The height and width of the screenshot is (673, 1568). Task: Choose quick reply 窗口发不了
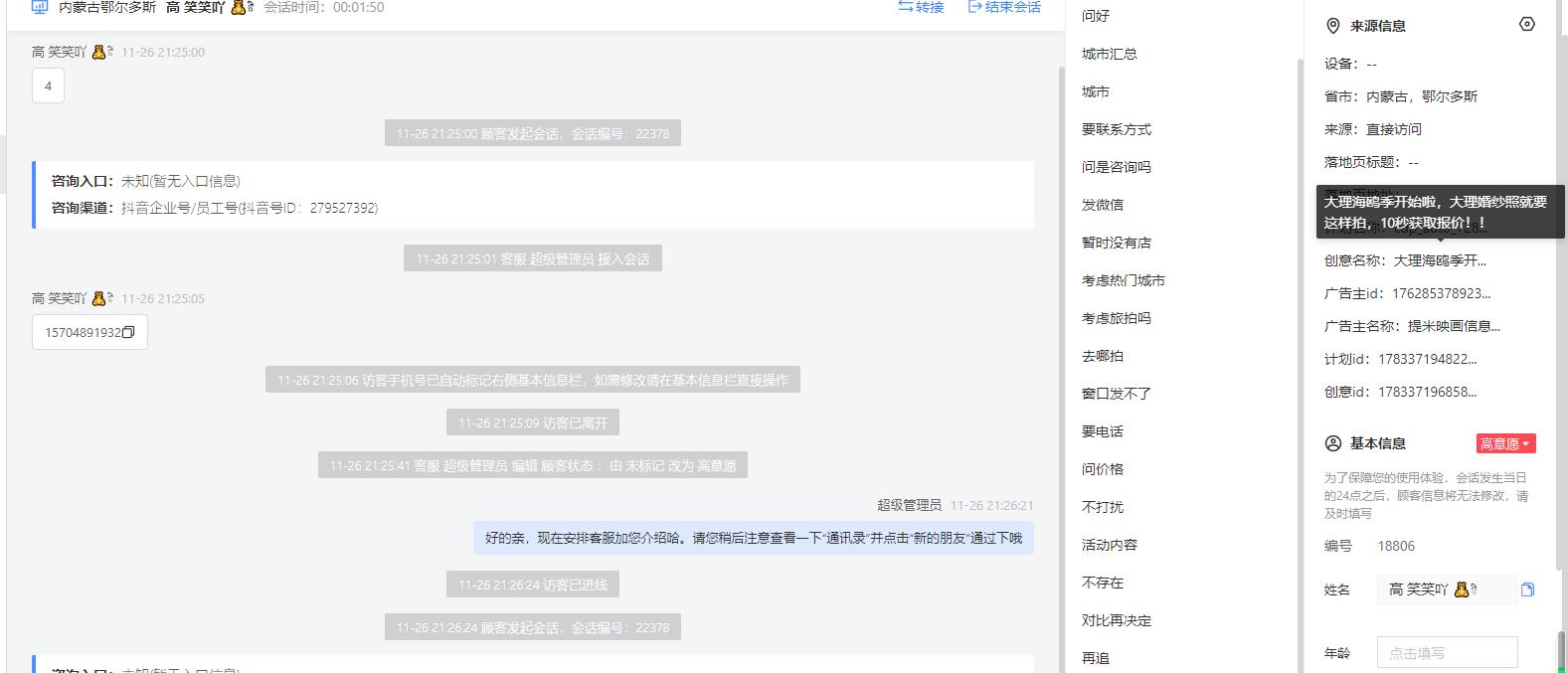[1116, 394]
